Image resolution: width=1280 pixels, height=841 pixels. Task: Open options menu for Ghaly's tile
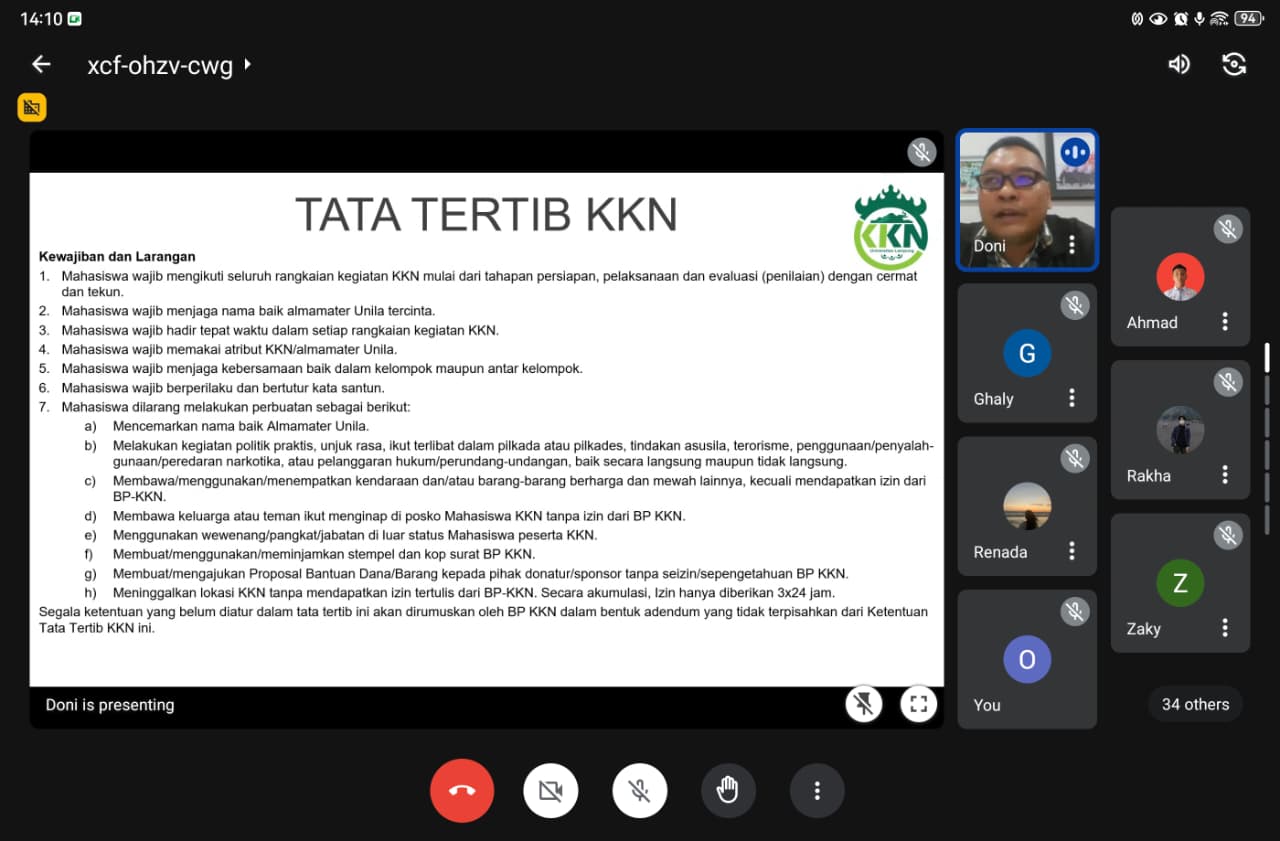[x=1072, y=398]
